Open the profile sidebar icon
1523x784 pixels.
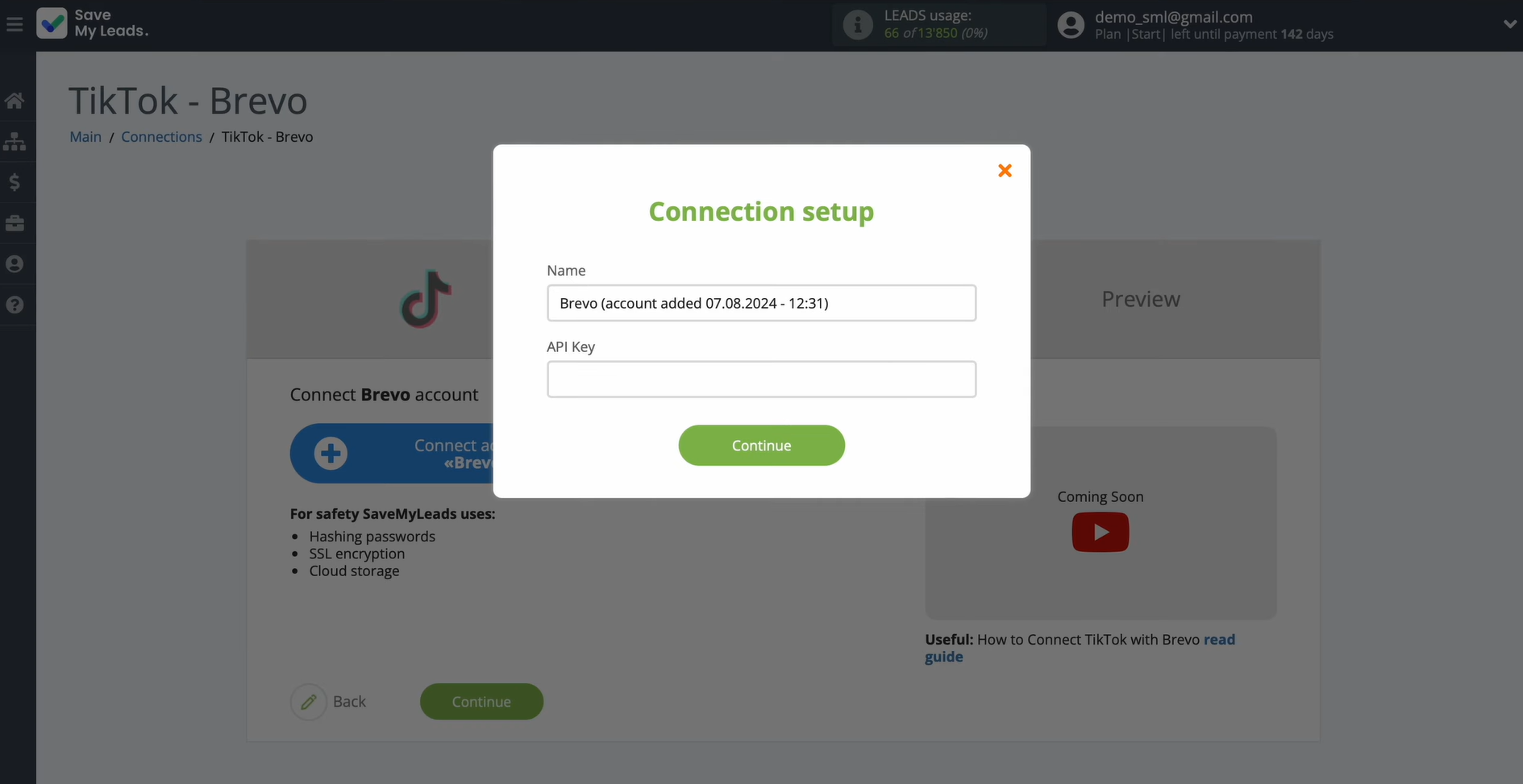15,263
